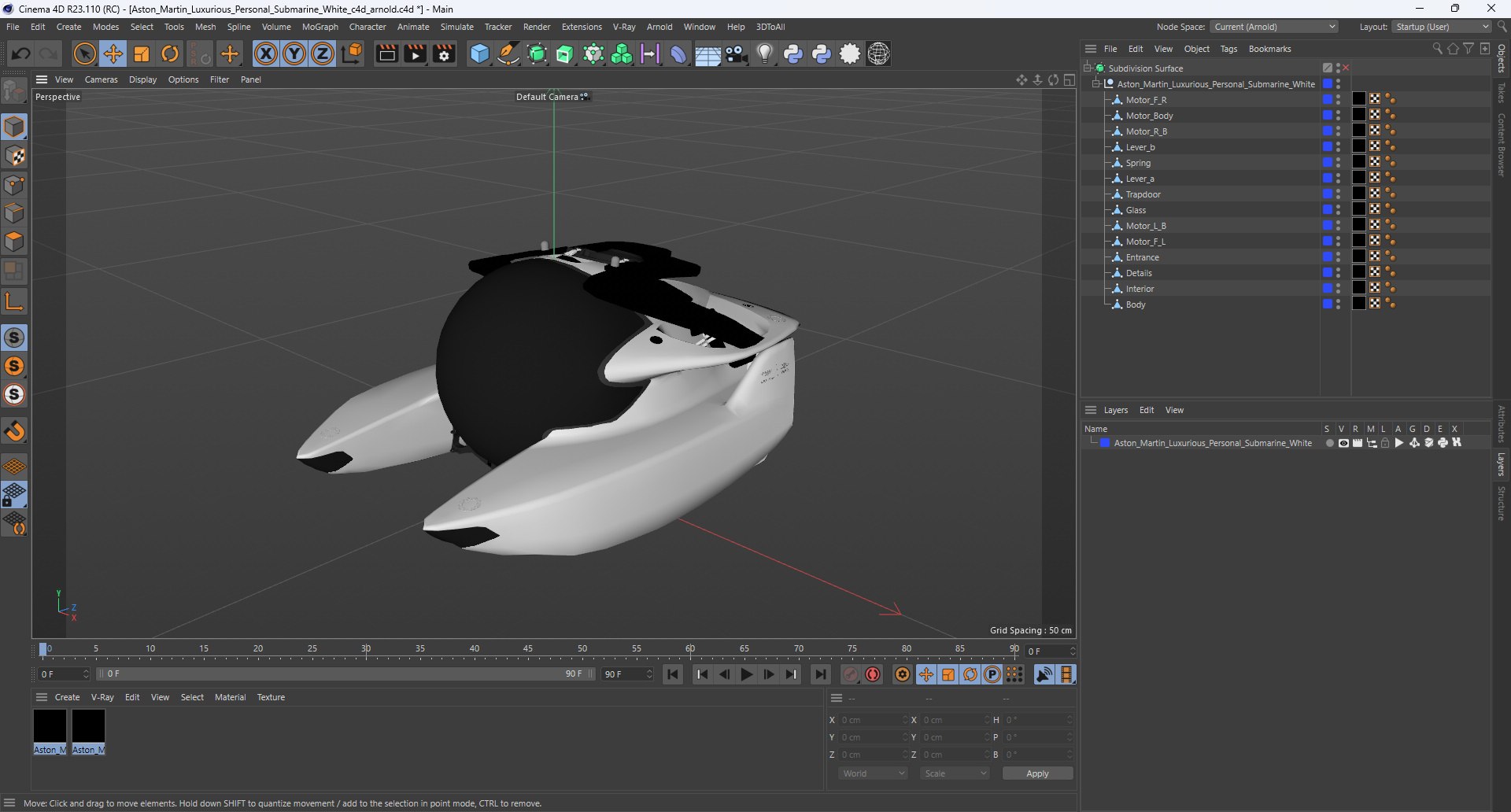
Task: Open the Node Space dropdown
Action: [1274, 27]
